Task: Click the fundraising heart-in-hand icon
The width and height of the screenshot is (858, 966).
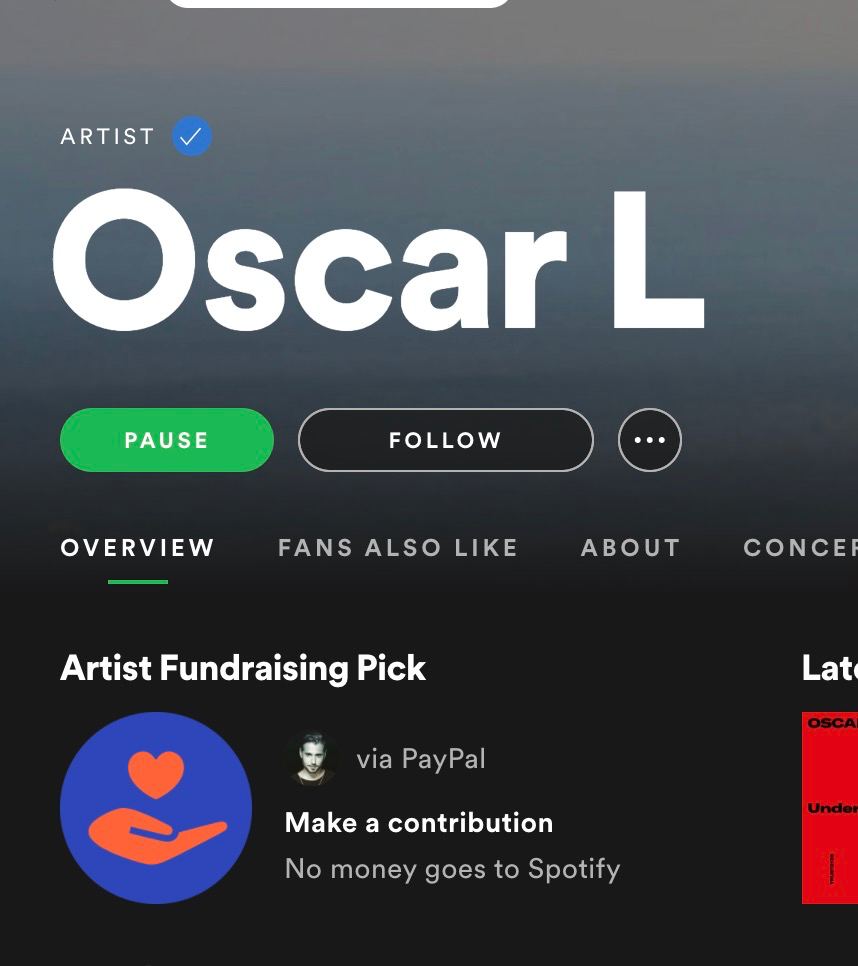Action: click(x=156, y=808)
